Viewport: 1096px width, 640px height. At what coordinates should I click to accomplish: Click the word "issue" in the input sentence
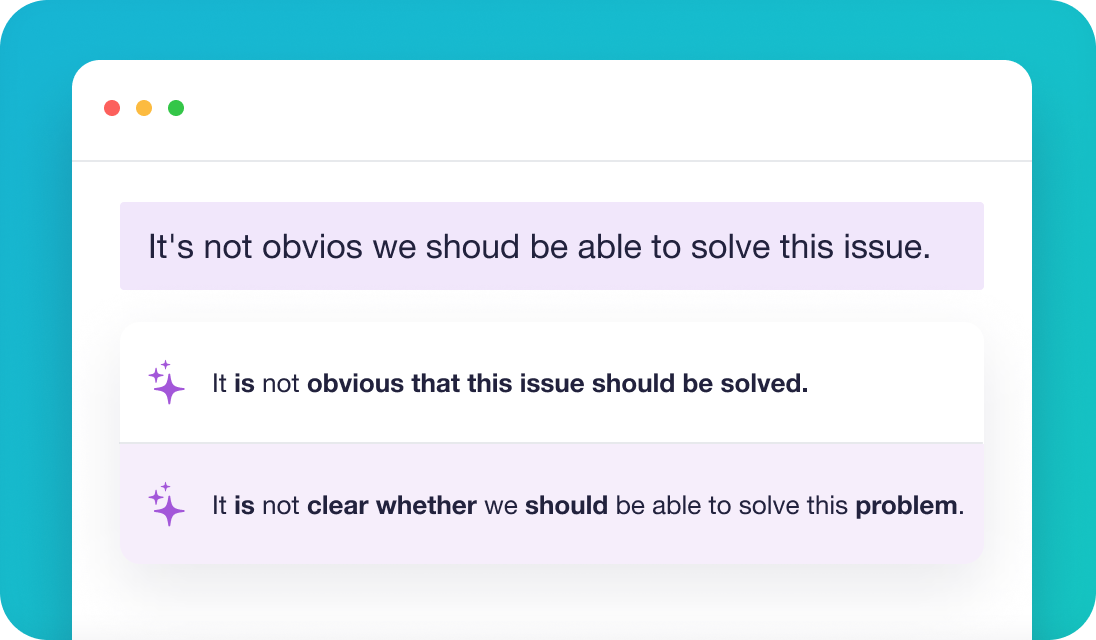tap(881, 247)
